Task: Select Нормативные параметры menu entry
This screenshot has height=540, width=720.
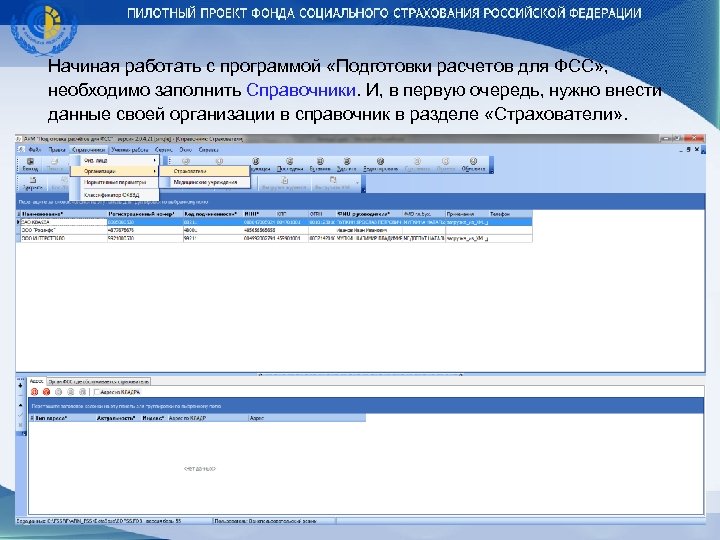Action: [x=114, y=182]
